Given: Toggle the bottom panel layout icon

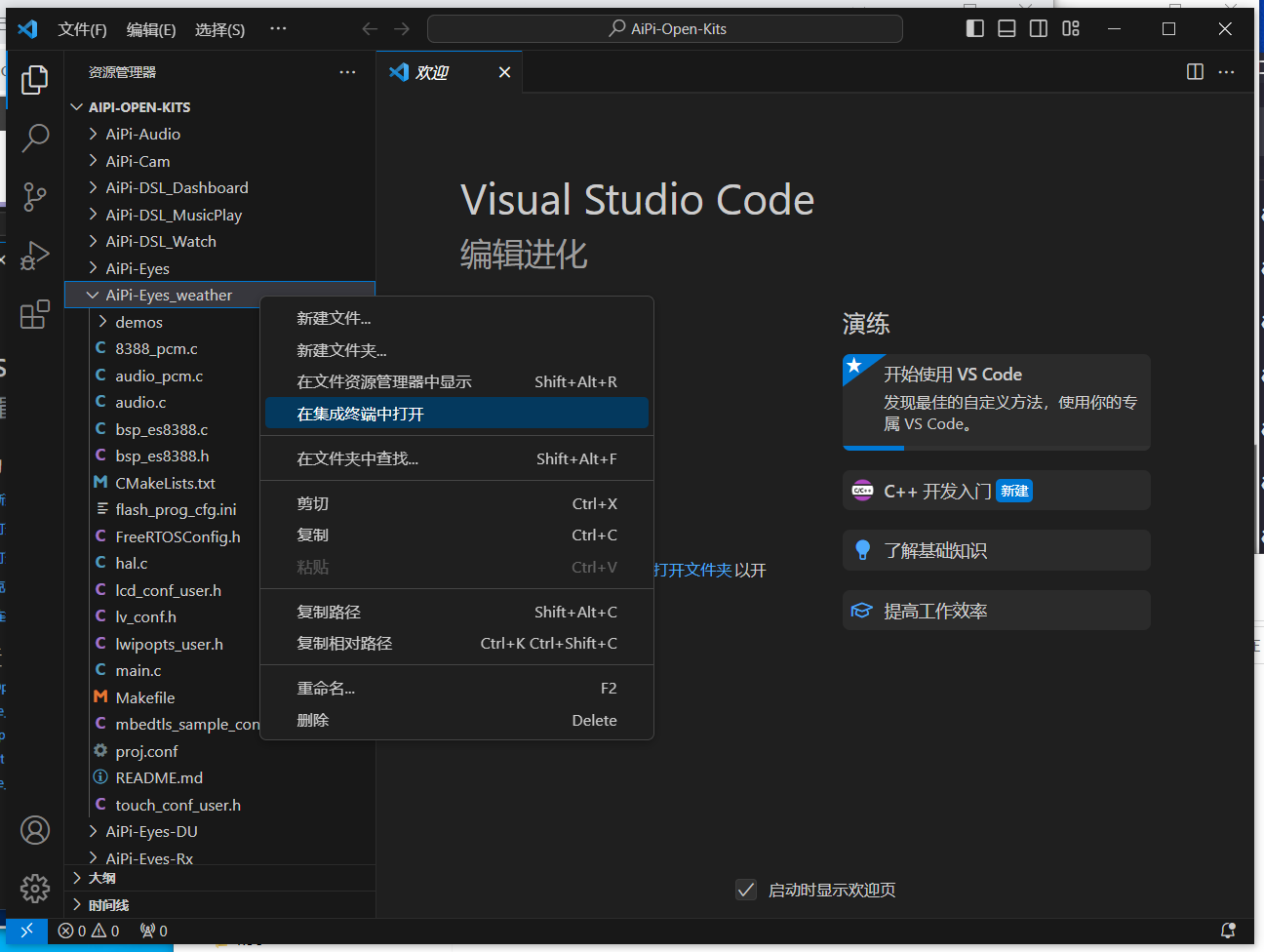Looking at the screenshot, I should pyautogui.click(x=1007, y=28).
